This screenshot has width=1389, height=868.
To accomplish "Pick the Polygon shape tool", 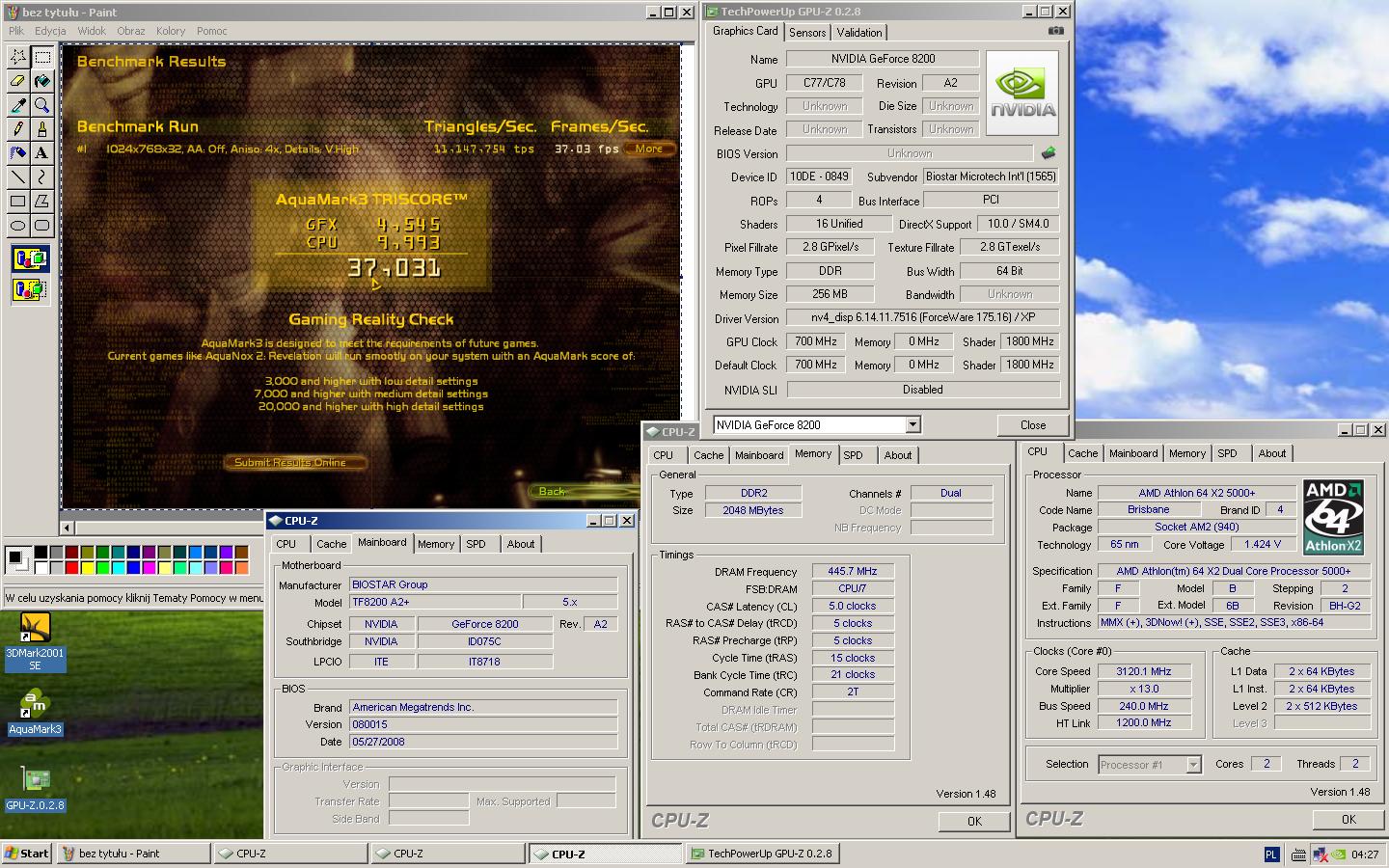I will 41,202.
